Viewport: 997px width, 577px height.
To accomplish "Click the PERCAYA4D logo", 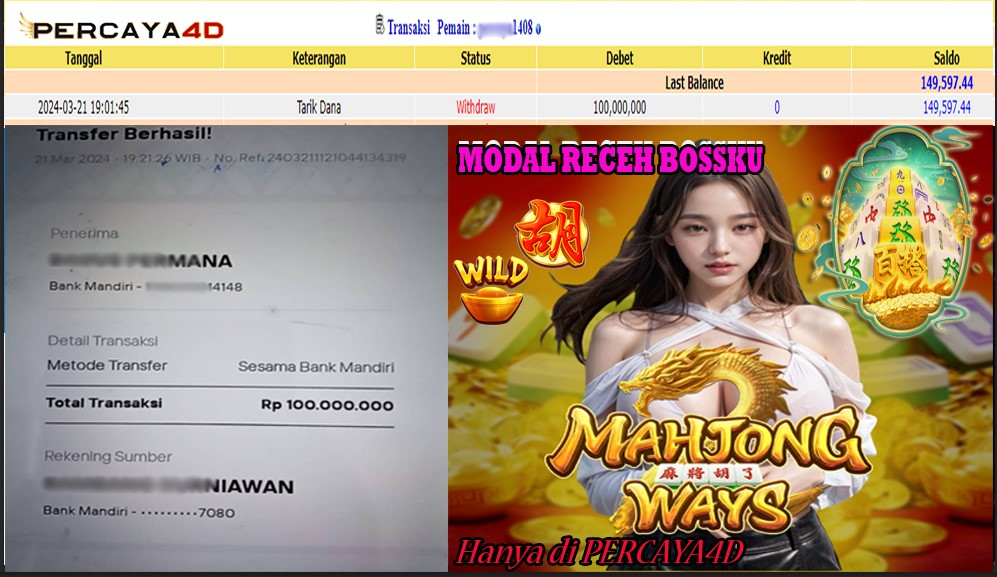I will (x=121, y=29).
